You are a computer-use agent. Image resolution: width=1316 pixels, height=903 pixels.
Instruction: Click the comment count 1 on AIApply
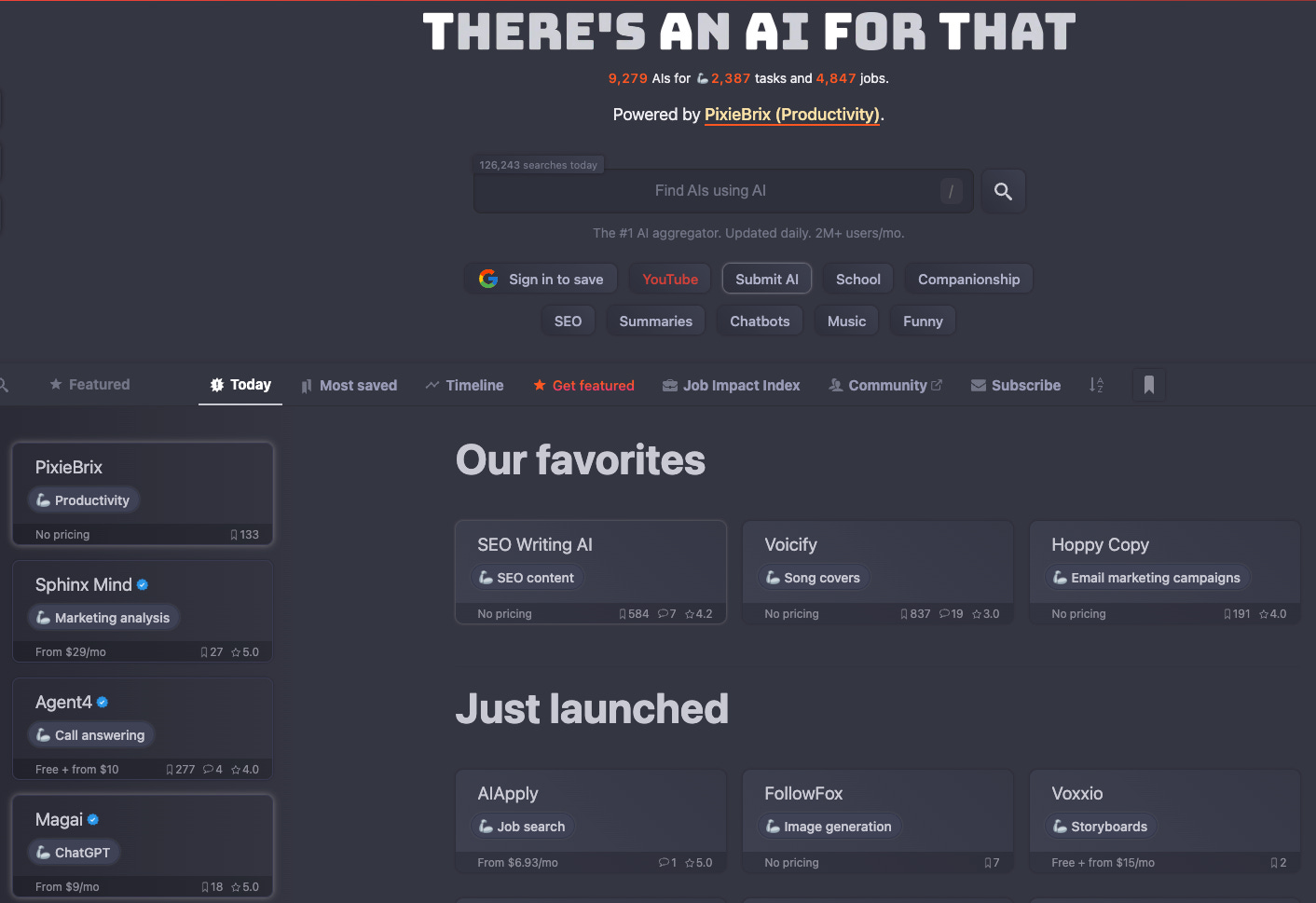pyautogui.click(x=667, y=863)
